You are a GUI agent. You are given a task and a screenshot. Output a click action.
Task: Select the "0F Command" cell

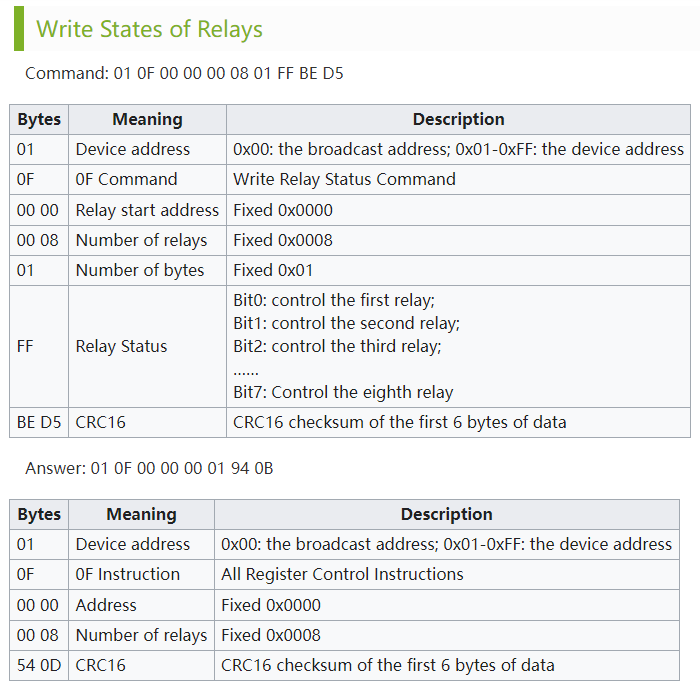pyautogui.click(x=126, y=180)
